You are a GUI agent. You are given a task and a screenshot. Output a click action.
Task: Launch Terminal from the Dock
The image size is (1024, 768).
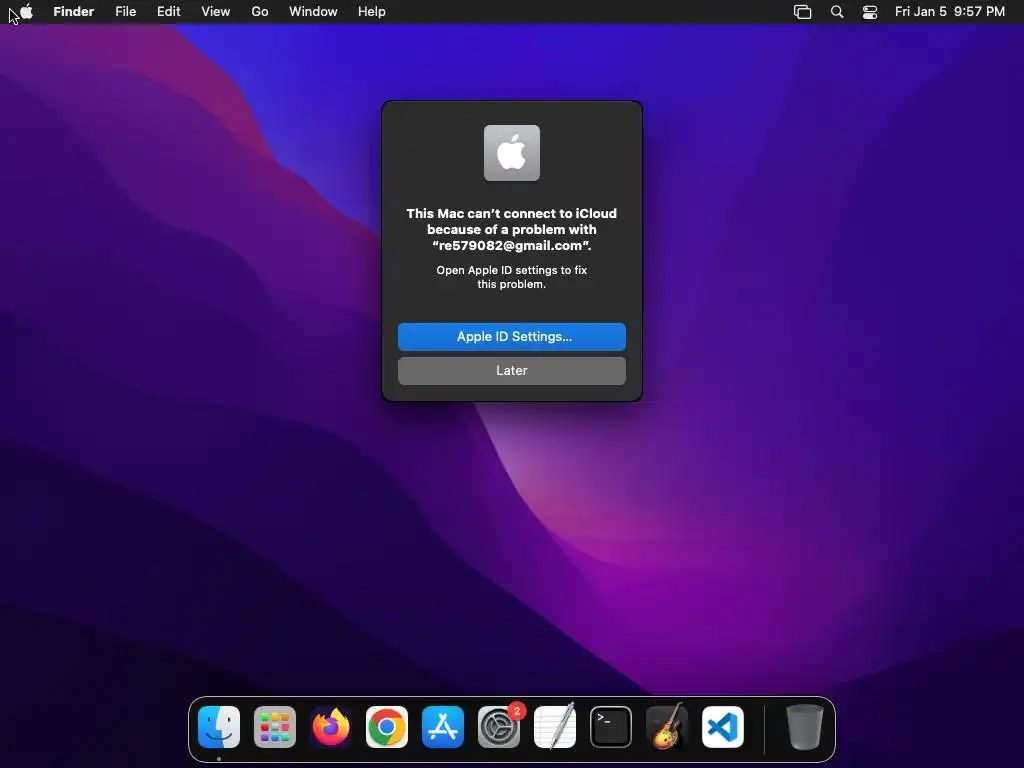coord(611,727)
